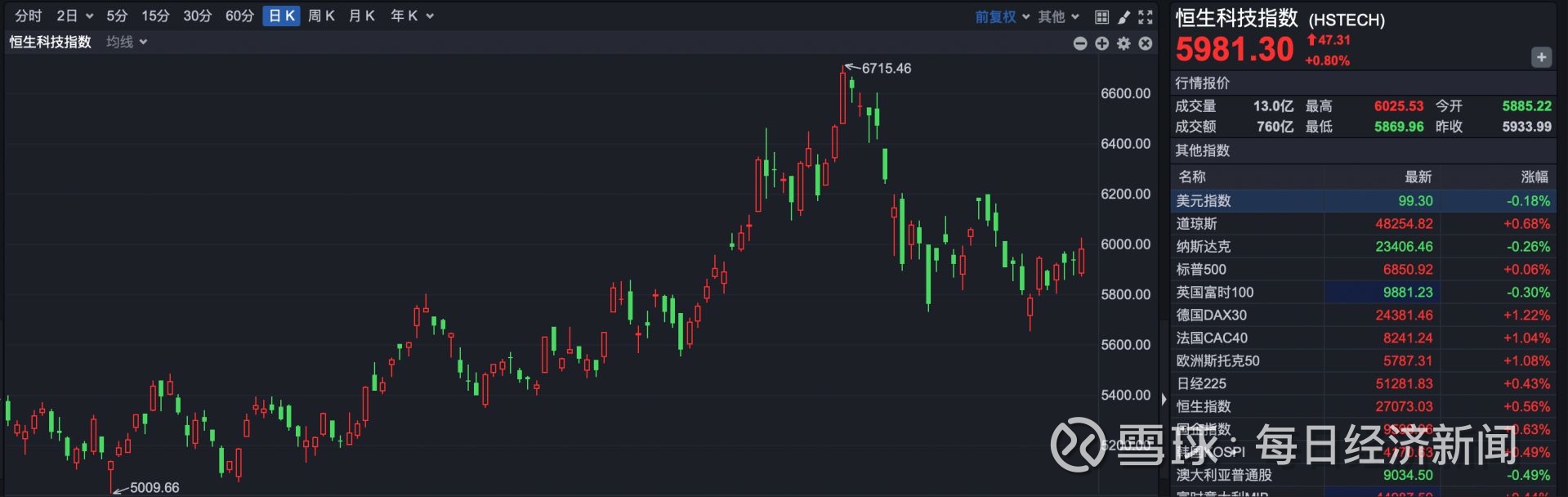Open the 前复权 adjustment dropdown
1568x497 pixels.
[x=1003, y=16]
